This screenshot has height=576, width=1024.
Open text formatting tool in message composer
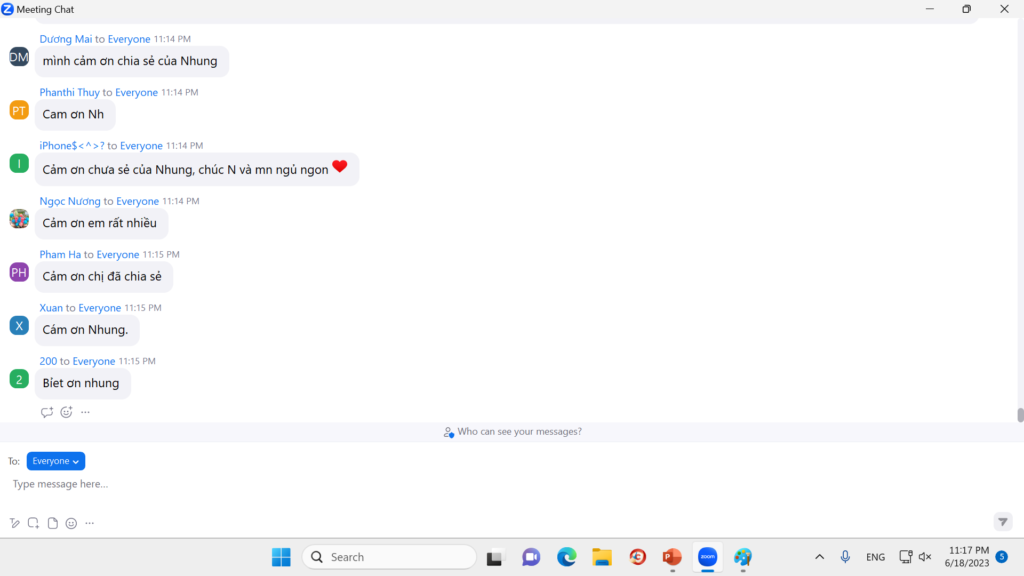(14, 523)
